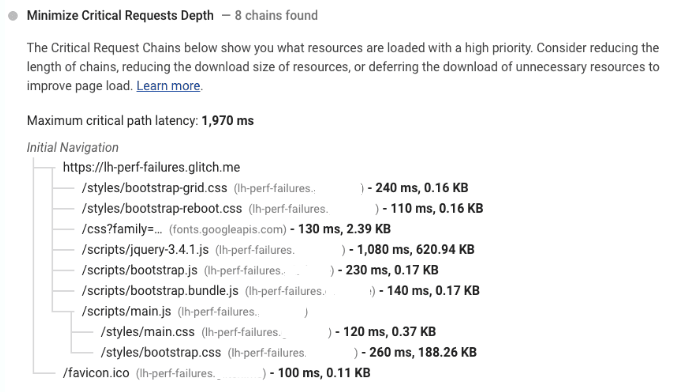Viewport: 688px width, 392px height.
Task: Click the /styles/bootstrap.css nested request
Action: pos(161,353)
